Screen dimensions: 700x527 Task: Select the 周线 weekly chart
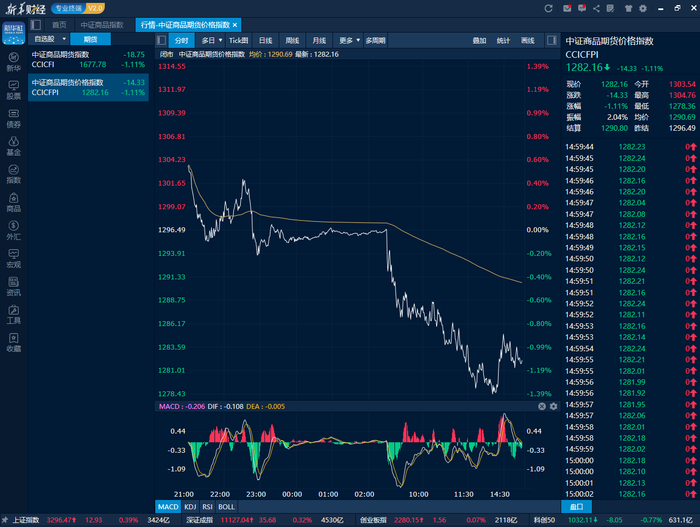(292, 40)
